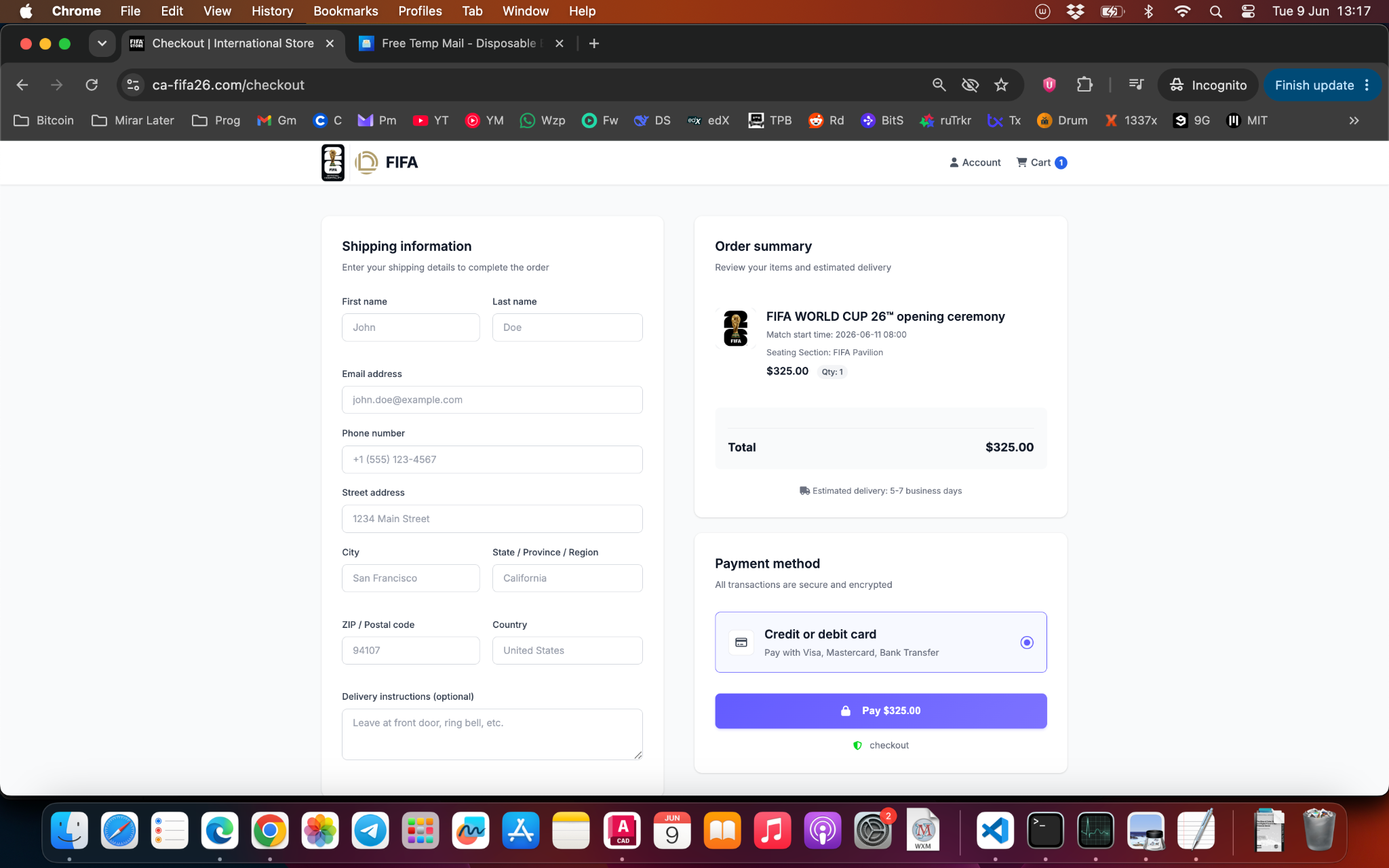This screenshot has height=868, width=1389.
Task: Open Control Center in menu bar
Action: click(1248, 11)
